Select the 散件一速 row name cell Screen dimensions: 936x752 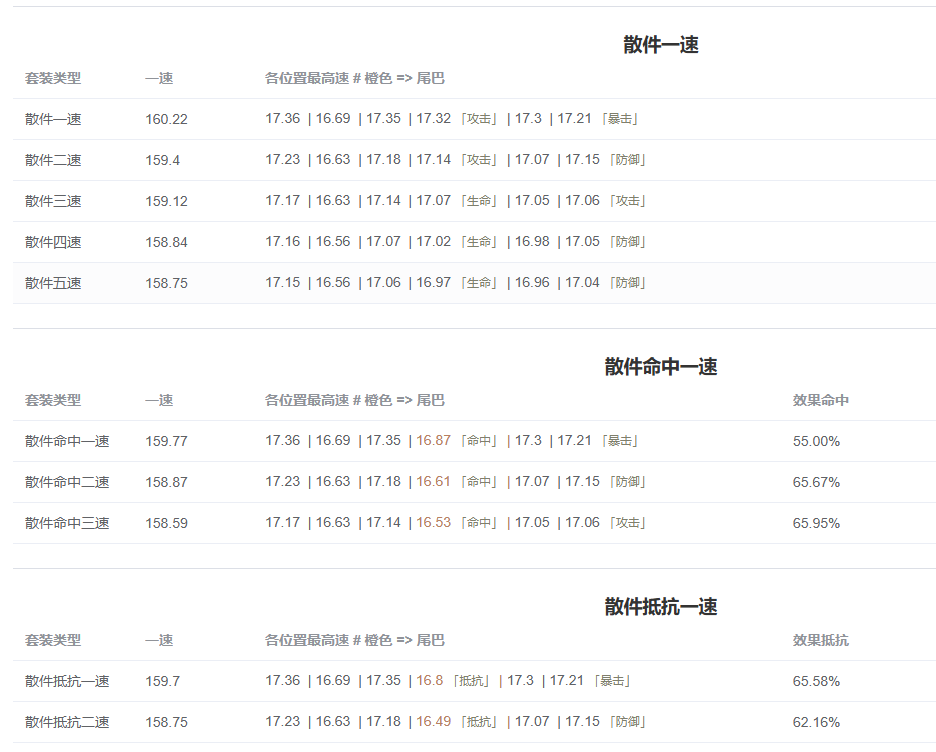coord(53,119)
